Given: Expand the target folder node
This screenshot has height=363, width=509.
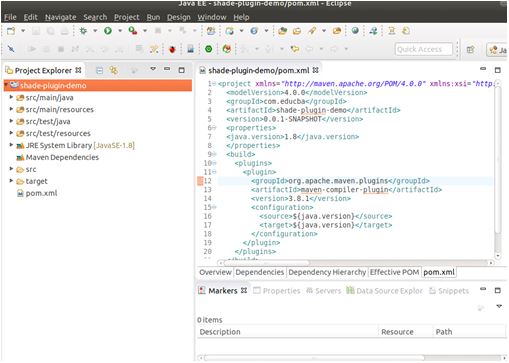Looking at the screenshot, I should [x=11, y=181].
